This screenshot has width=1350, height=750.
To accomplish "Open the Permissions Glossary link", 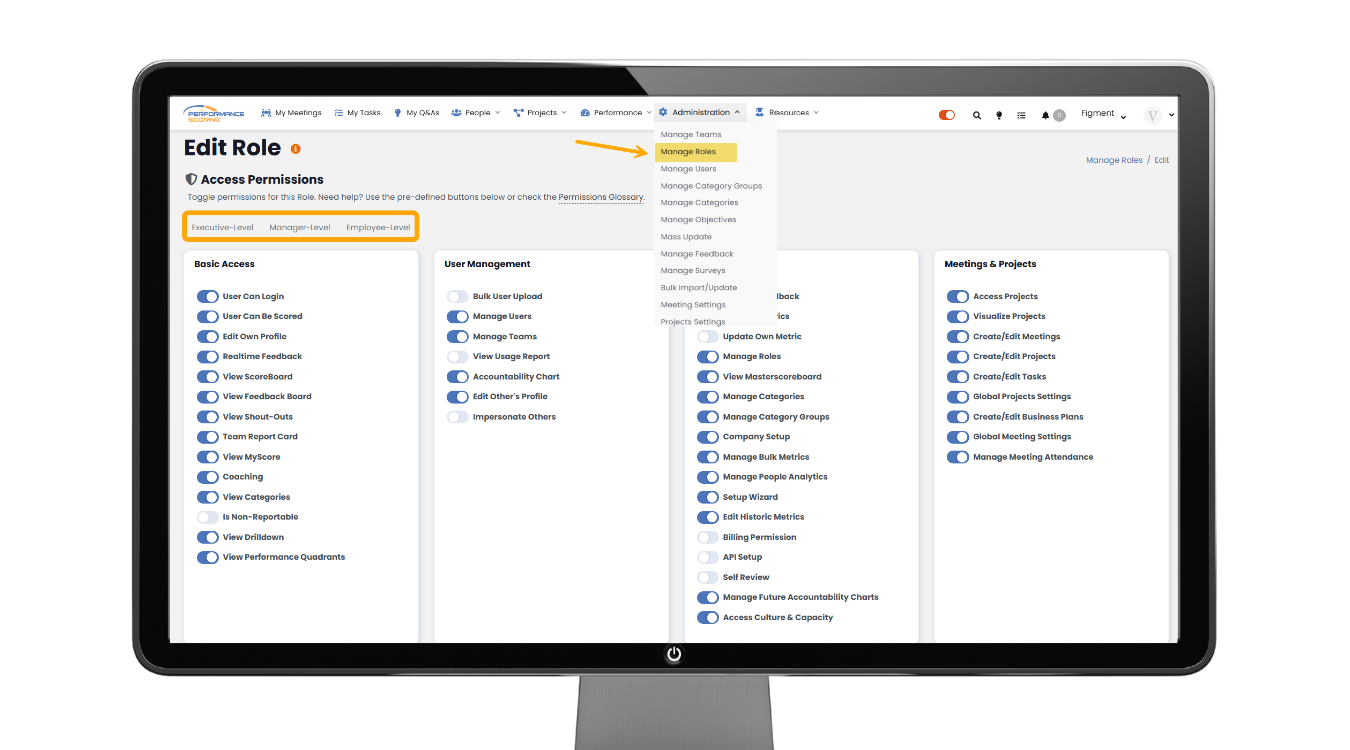I will 600,198.
